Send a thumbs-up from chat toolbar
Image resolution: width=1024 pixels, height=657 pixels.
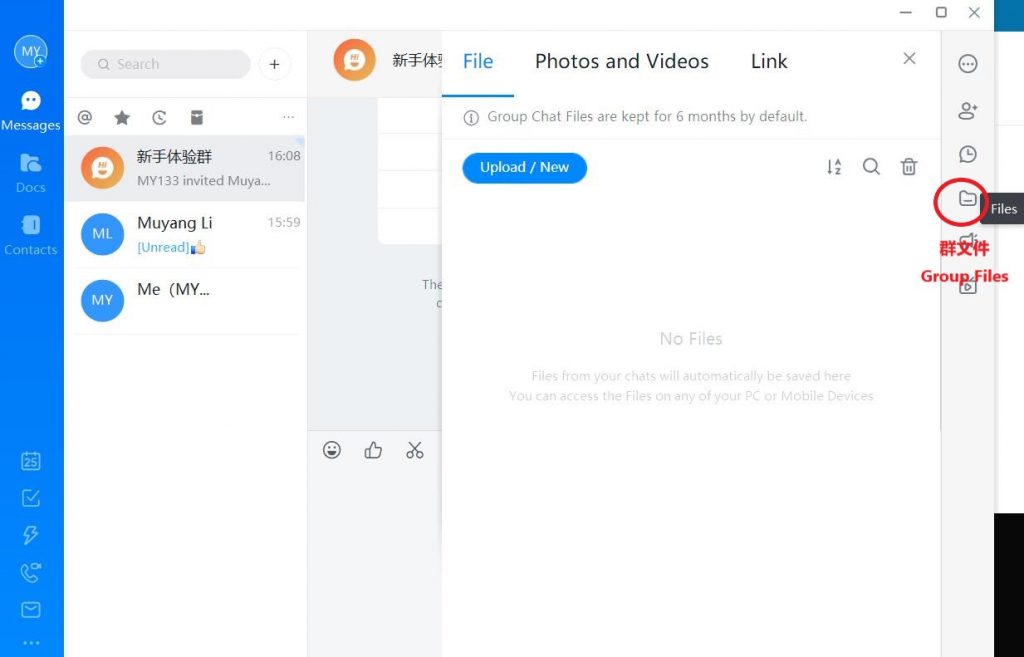[x=373, y=450]
